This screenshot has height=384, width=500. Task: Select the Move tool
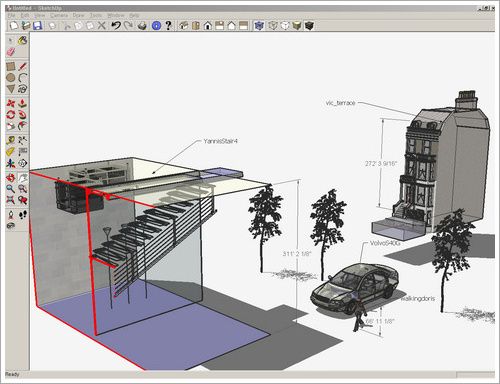(x=11, y=103)
